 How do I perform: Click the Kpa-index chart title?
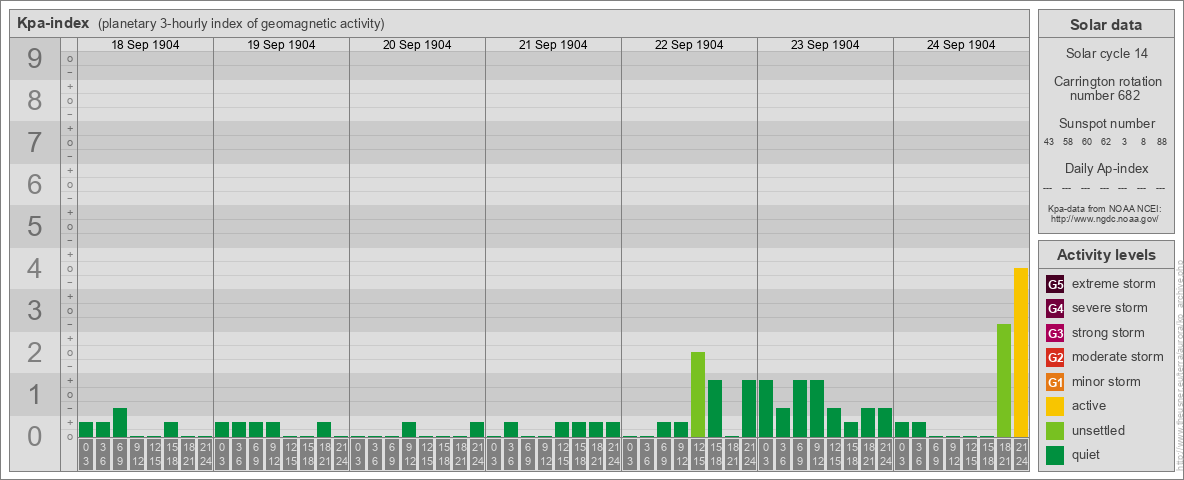pyautogui.click(x=54, y=23)
